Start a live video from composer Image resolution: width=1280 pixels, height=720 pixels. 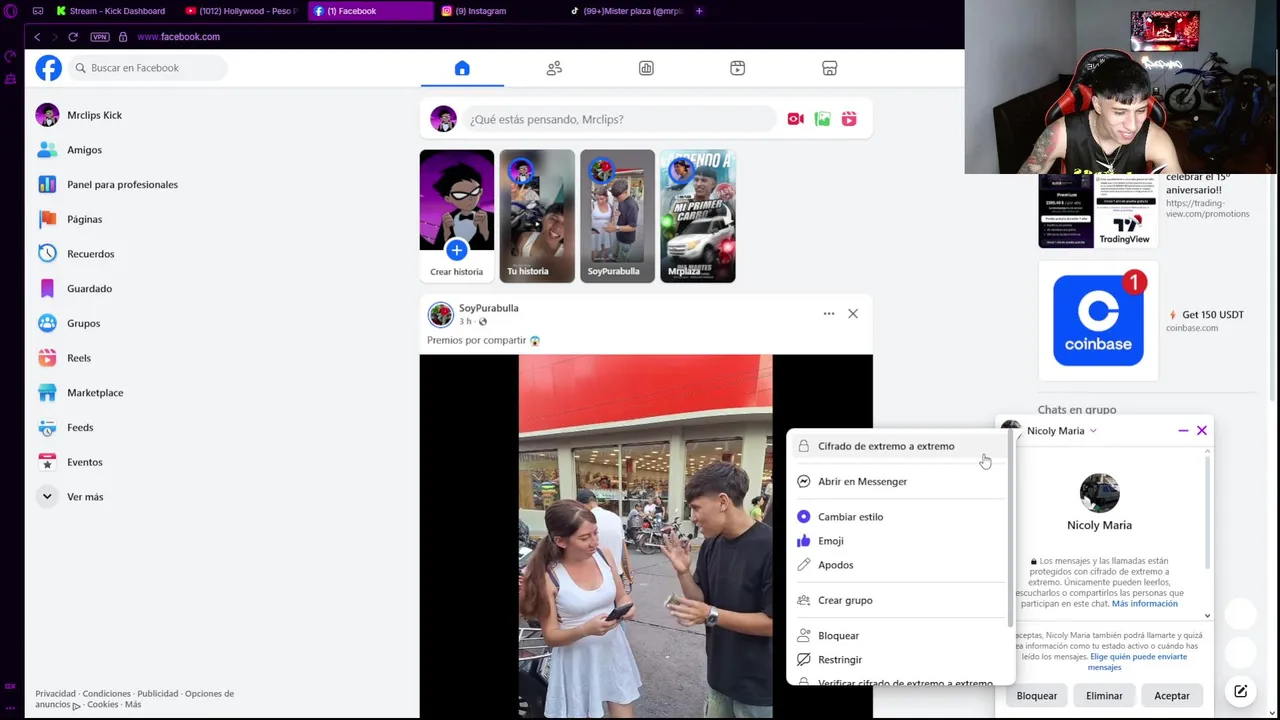tap(795, 119)
